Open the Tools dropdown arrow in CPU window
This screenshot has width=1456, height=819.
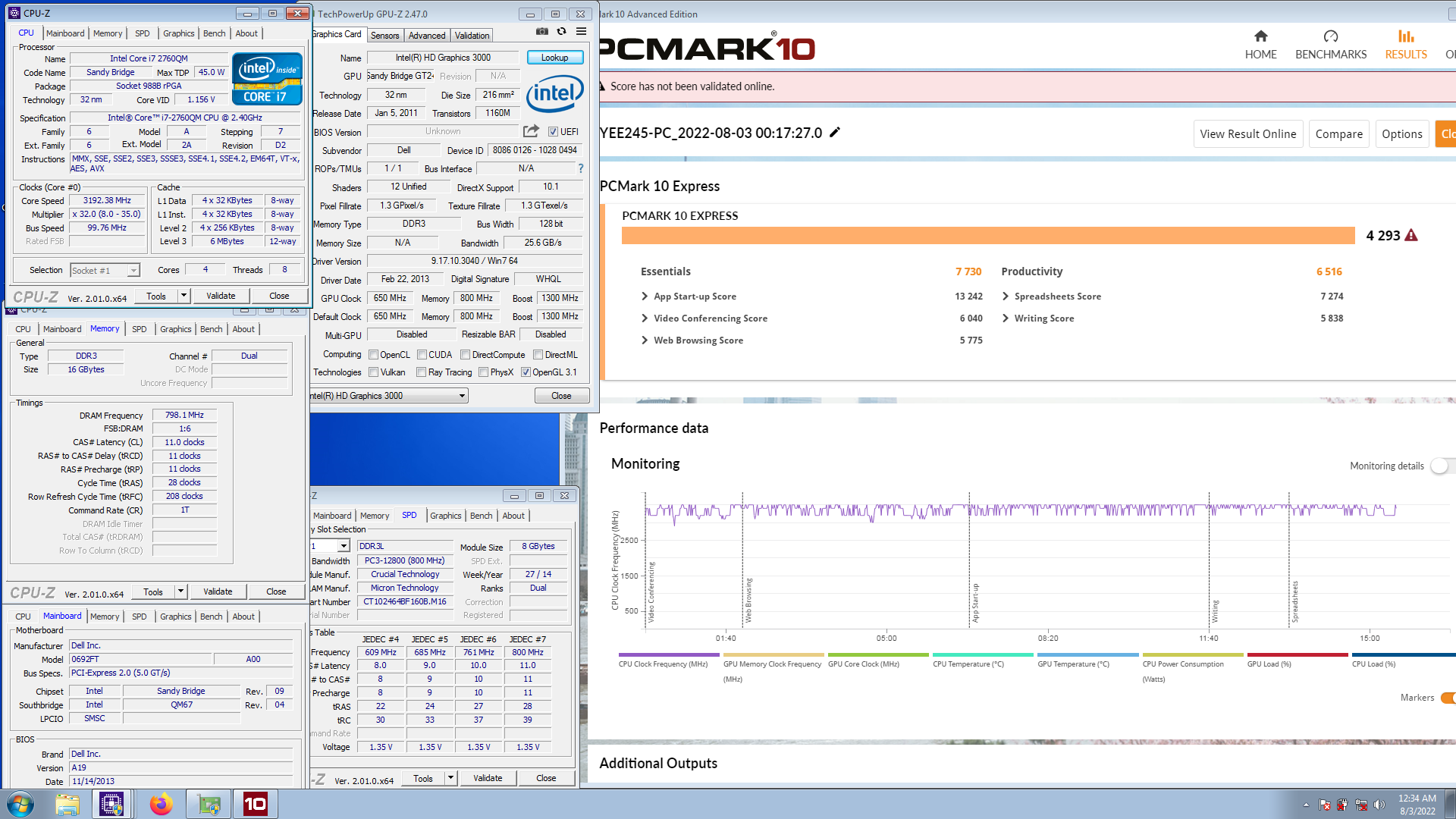(184, 296)
